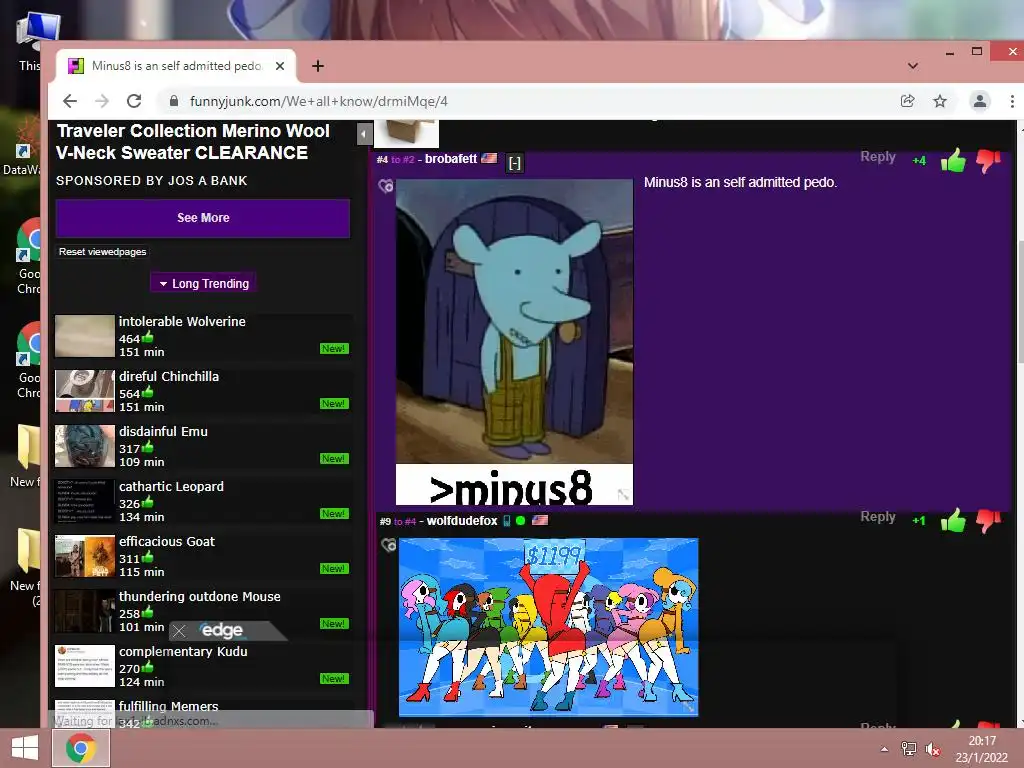Open direful Chinchilla post
This screenshot has width=1024, height=768.
point(168,376)
